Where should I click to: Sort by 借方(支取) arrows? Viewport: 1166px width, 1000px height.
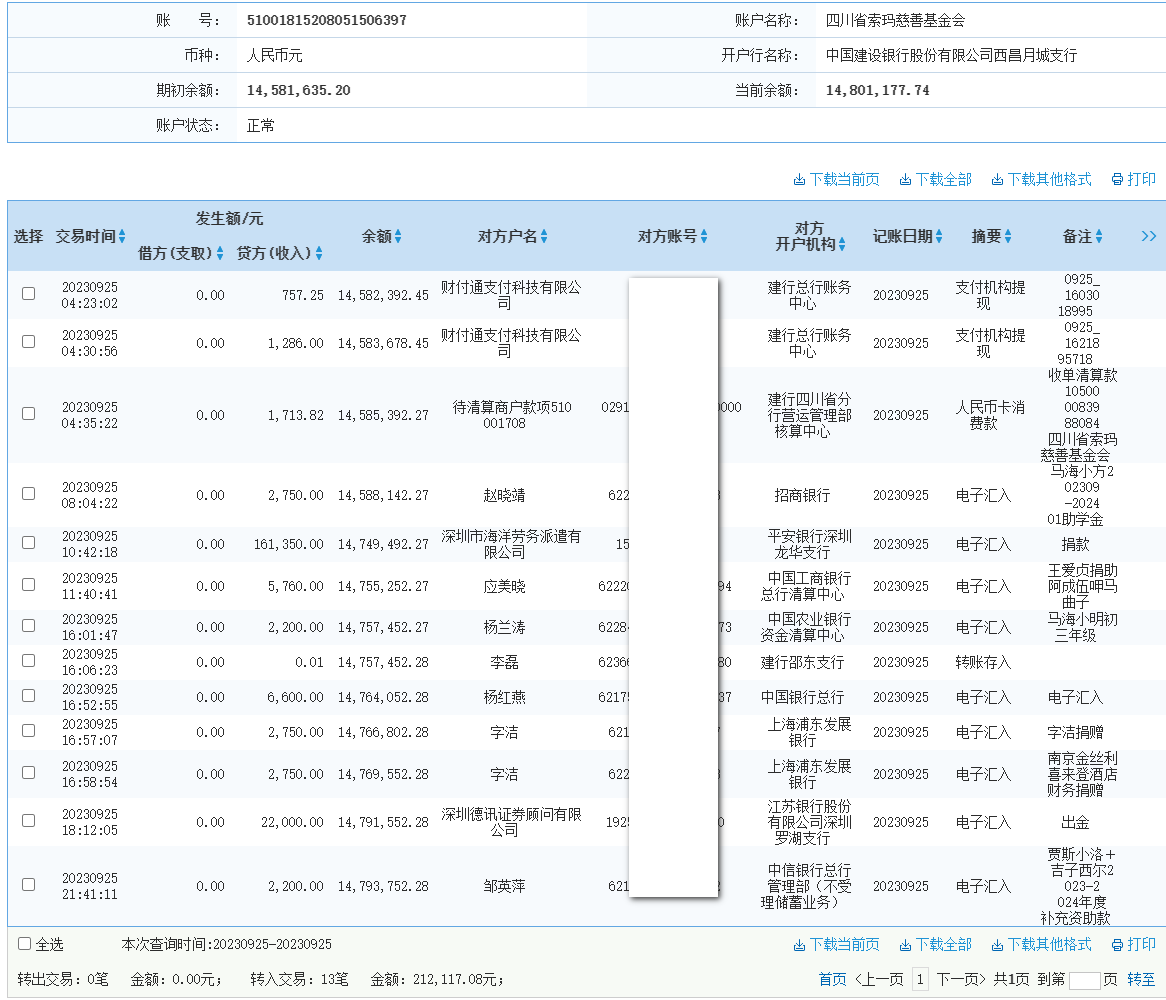pos(220,254)
